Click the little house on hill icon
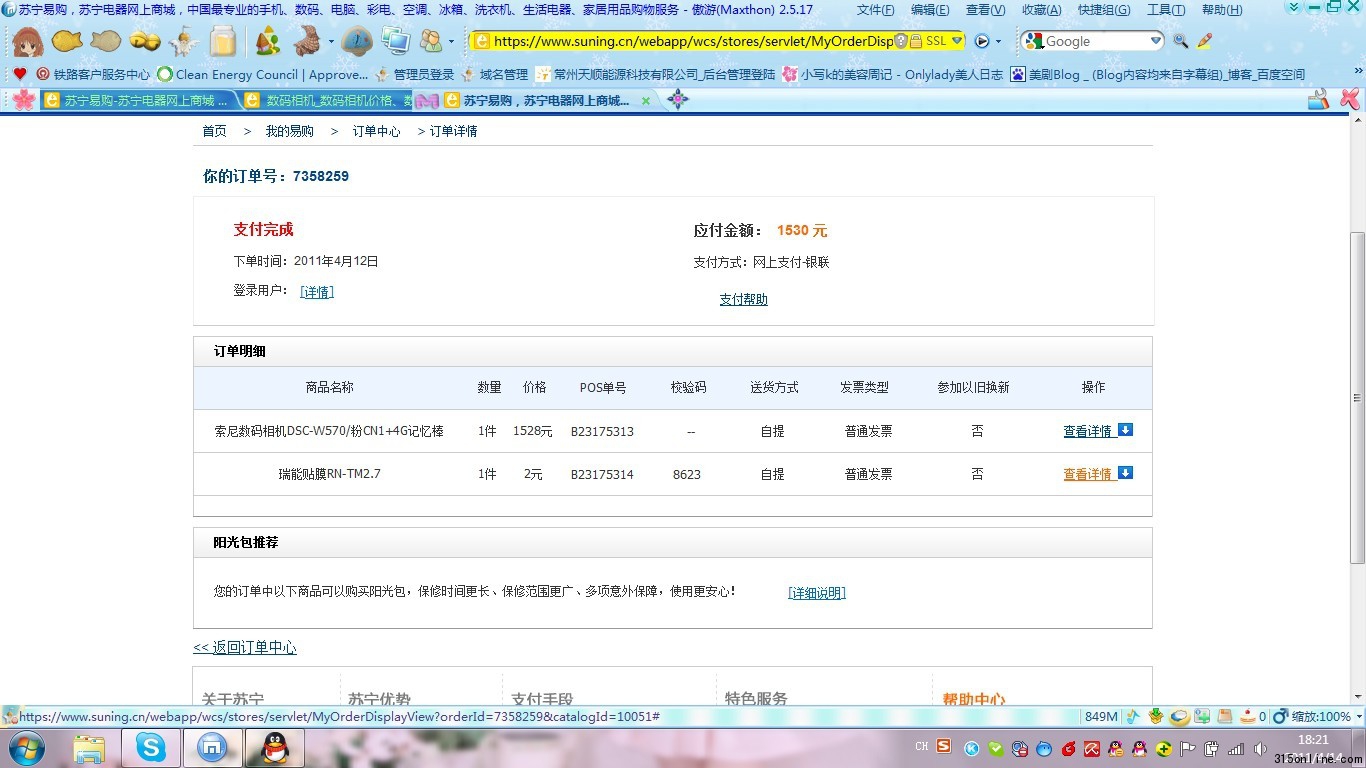 coord(267,41)
